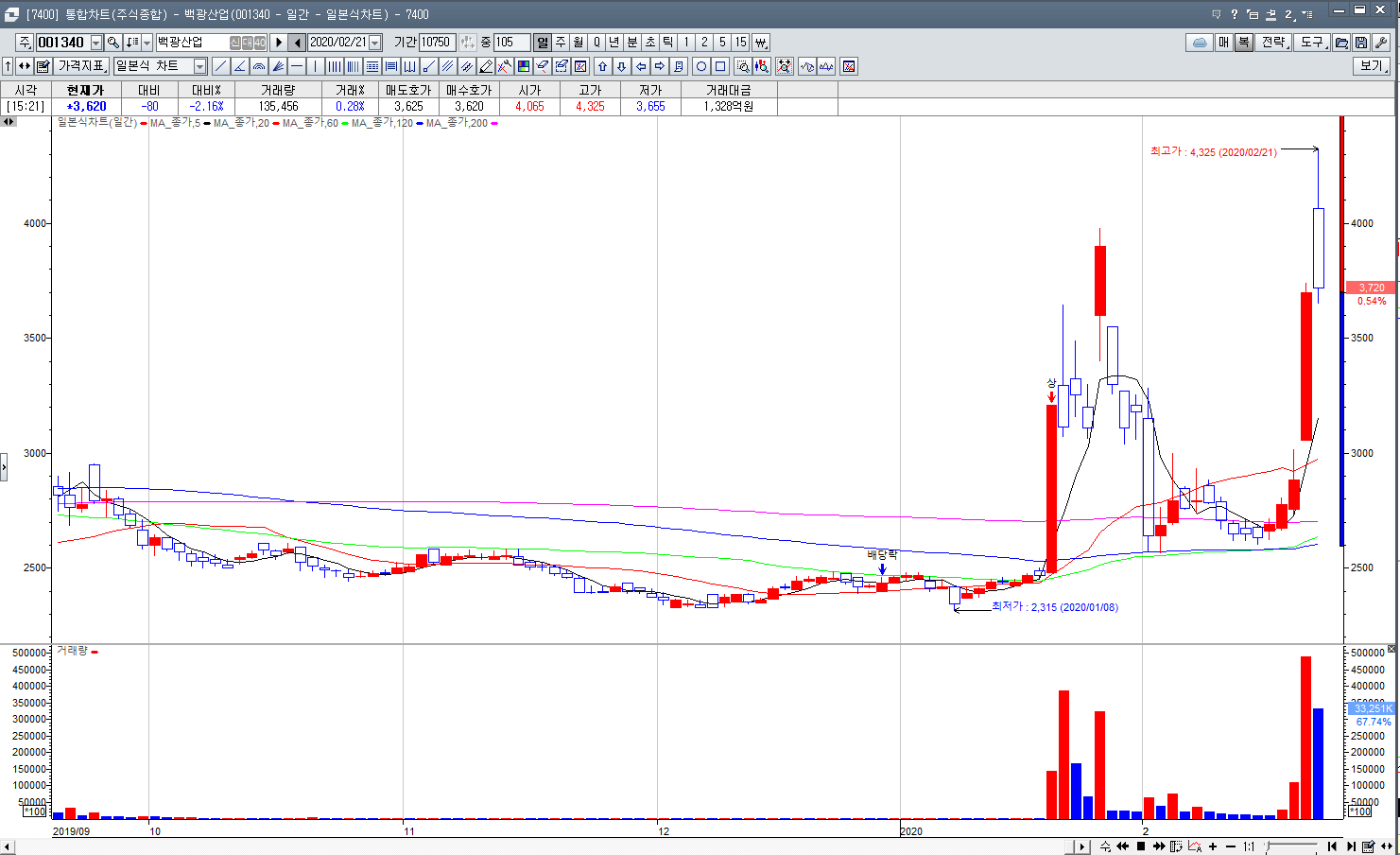Click the 기간 10750 input field
The width and height of the screenshot is (1400, 855).
coord(437,43)
